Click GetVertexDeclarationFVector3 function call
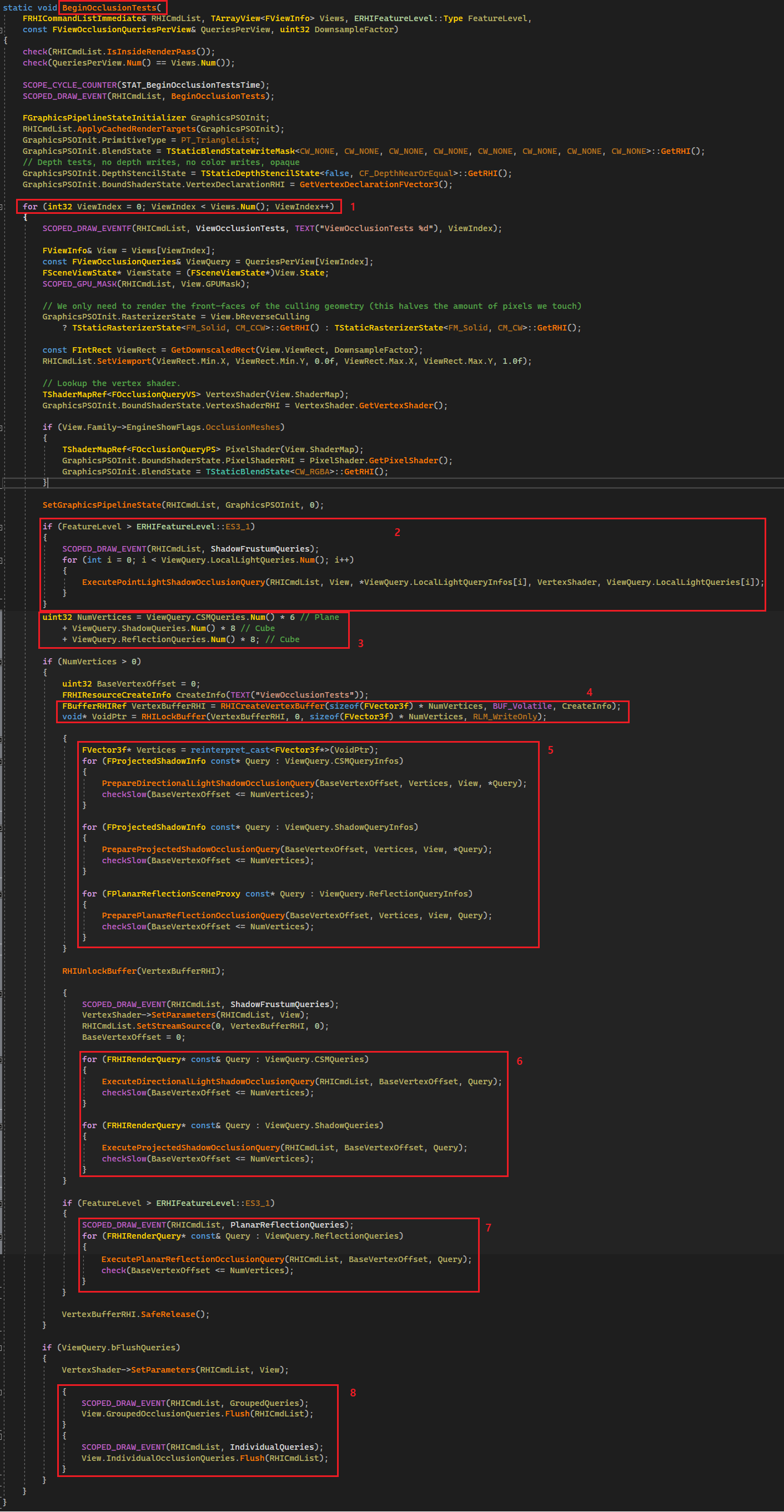Viewport: 784px width, 1512px height. click(369, 185)
